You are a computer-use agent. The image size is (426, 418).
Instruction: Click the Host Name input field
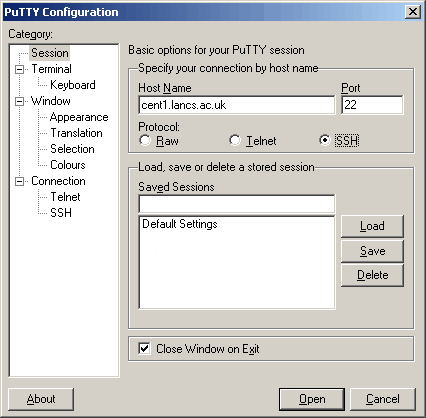237,105
